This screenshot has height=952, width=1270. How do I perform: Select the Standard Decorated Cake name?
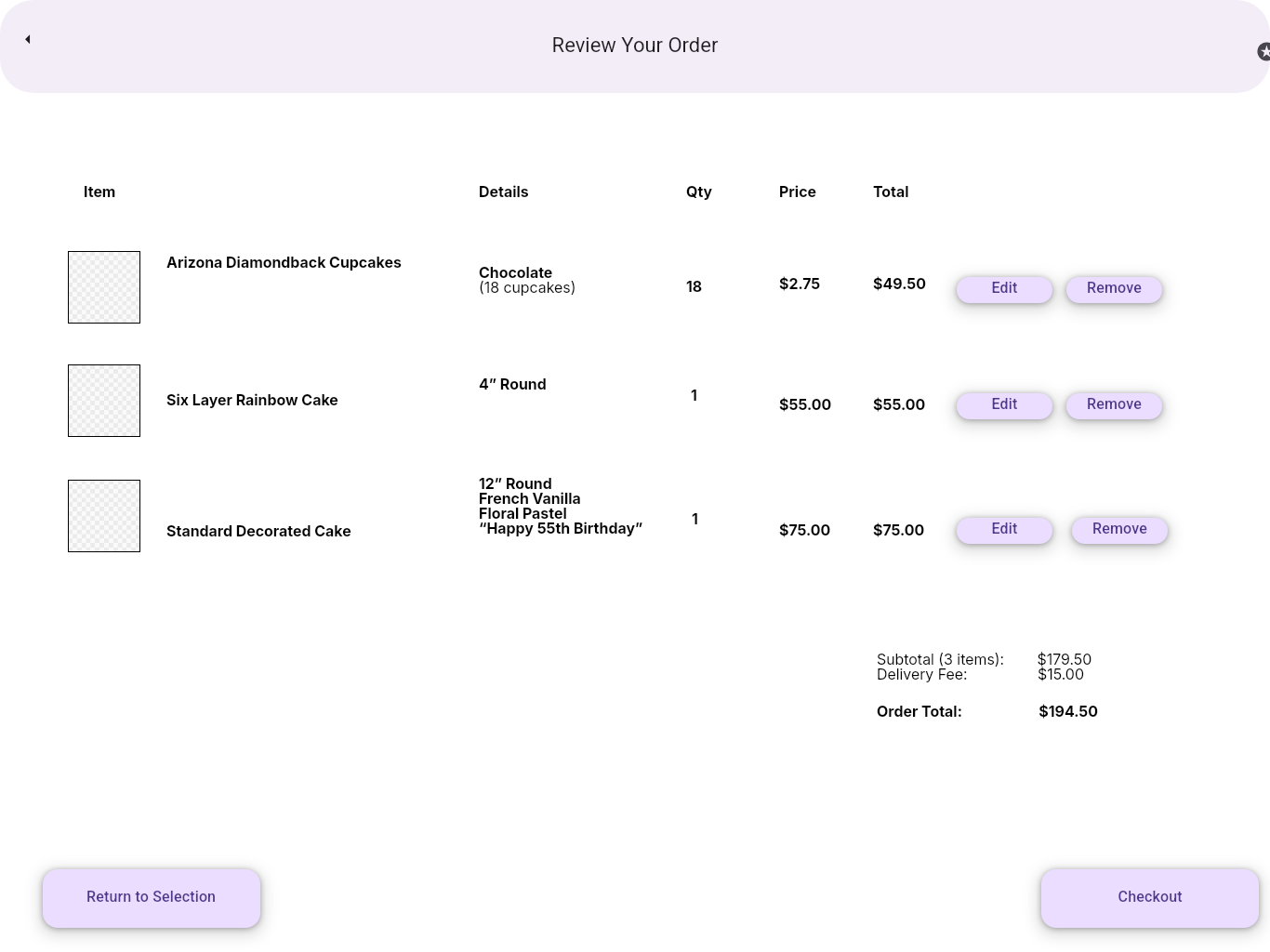(258, 532)
